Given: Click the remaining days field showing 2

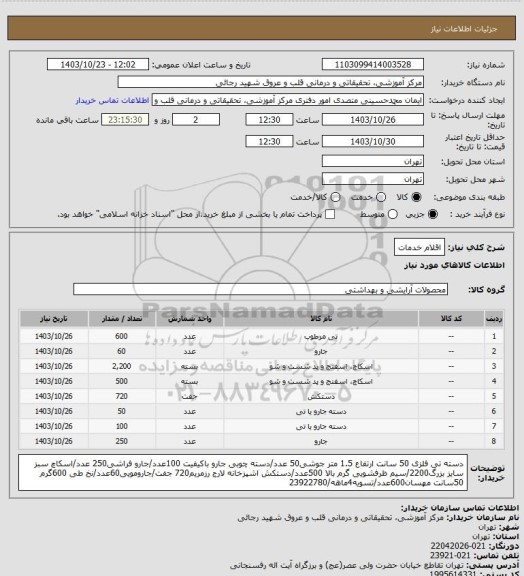Looking at the screenshot, I should coord(196,120).
